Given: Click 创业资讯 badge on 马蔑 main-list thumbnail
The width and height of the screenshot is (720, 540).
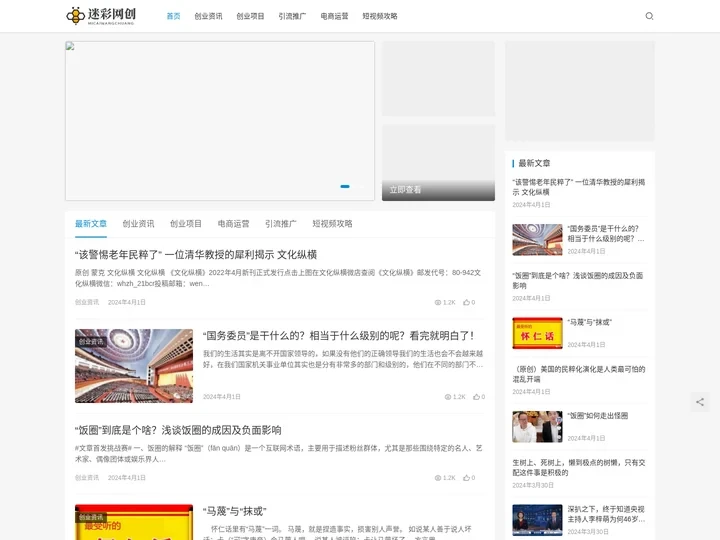Looking at the screenshot, I should click(x=91, y=517).
